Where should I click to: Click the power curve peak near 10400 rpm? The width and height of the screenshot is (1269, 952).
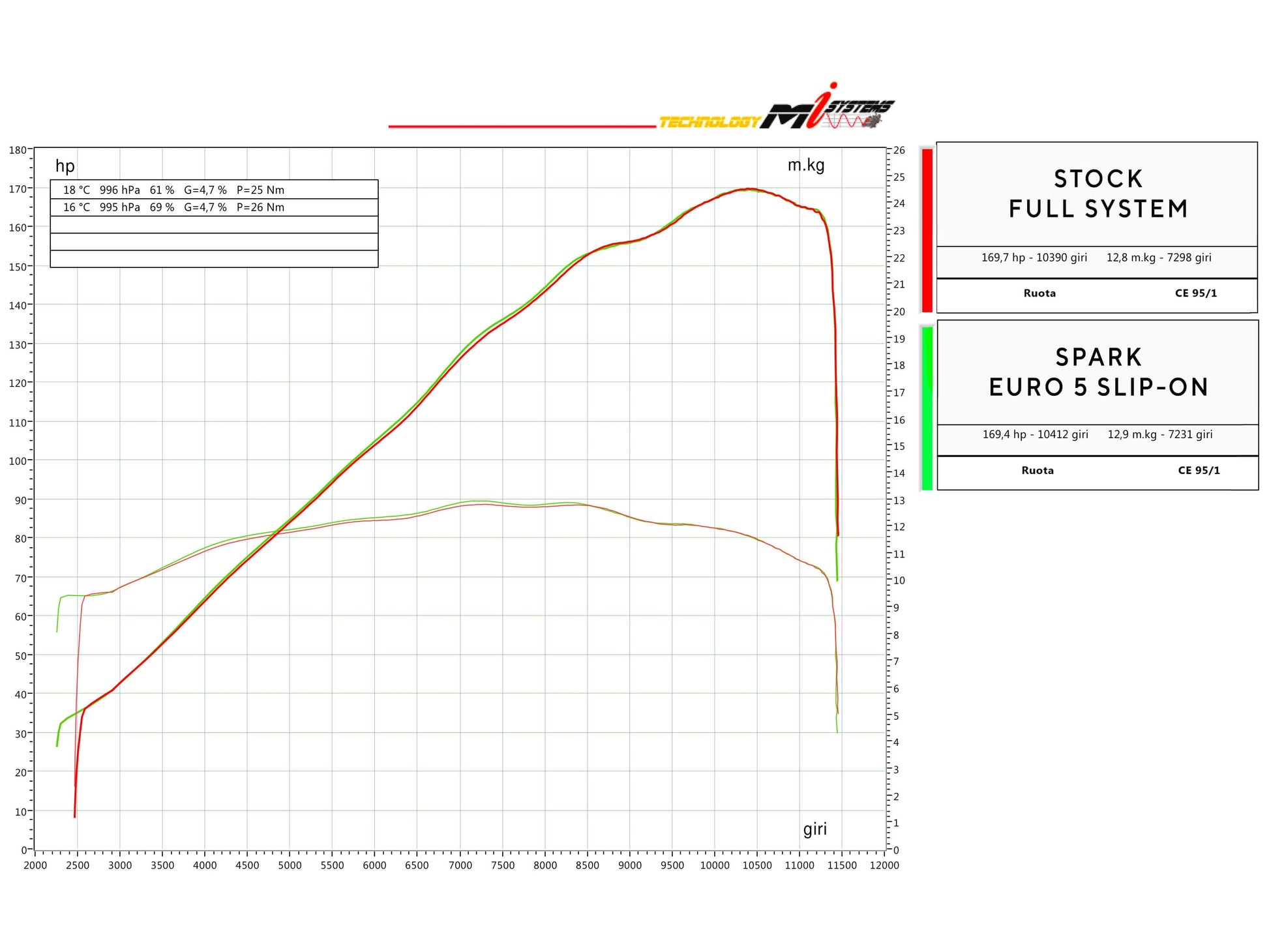[x=749, y=189]
